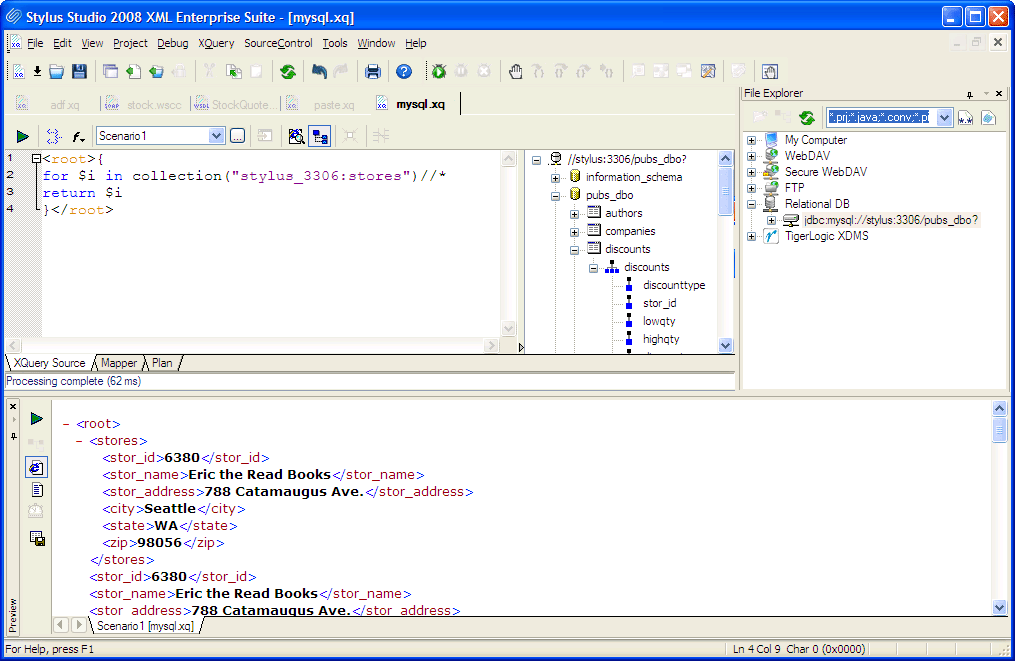Pin the File Explorer panel

click(970, 94)
